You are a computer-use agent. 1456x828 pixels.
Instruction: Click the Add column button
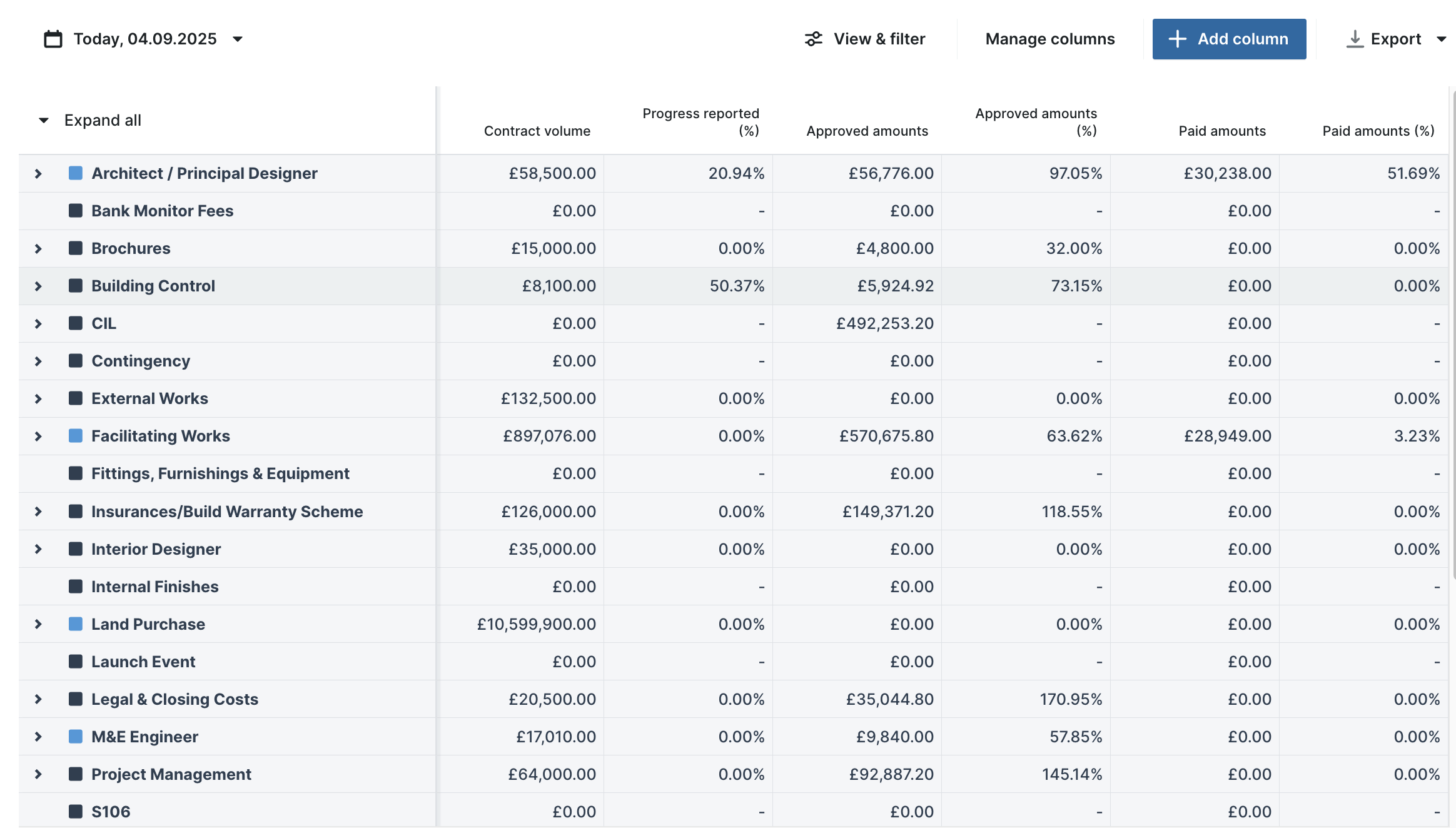point(1229,39)
